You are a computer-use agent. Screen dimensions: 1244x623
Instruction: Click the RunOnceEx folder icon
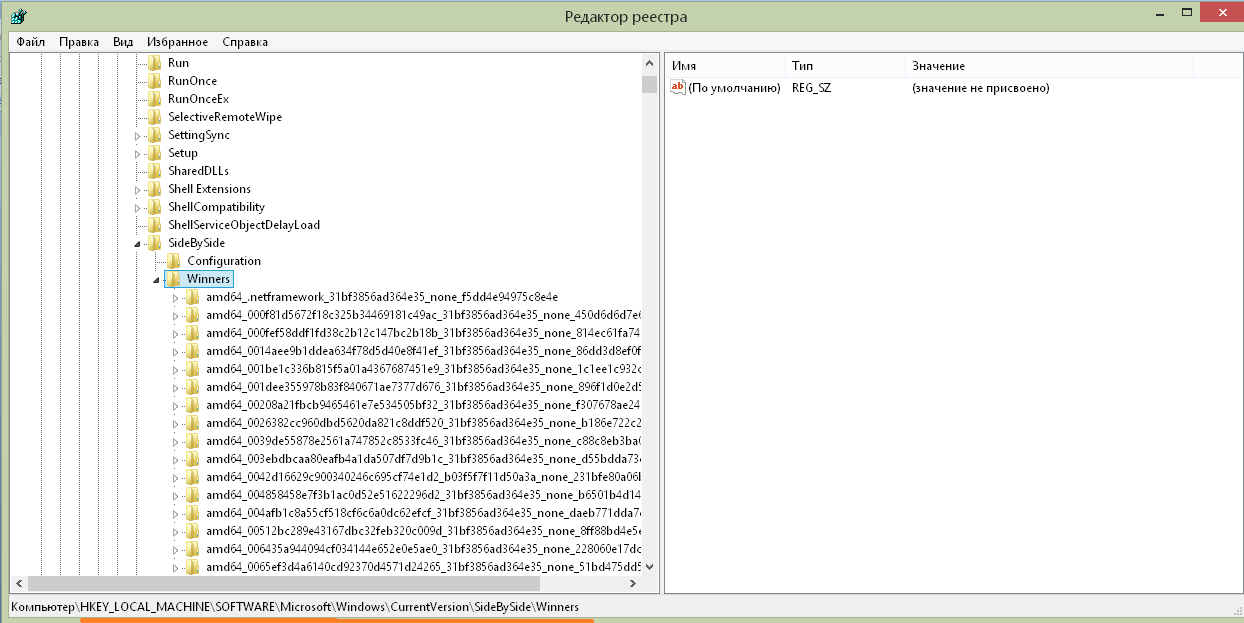(x=154, y=99)
